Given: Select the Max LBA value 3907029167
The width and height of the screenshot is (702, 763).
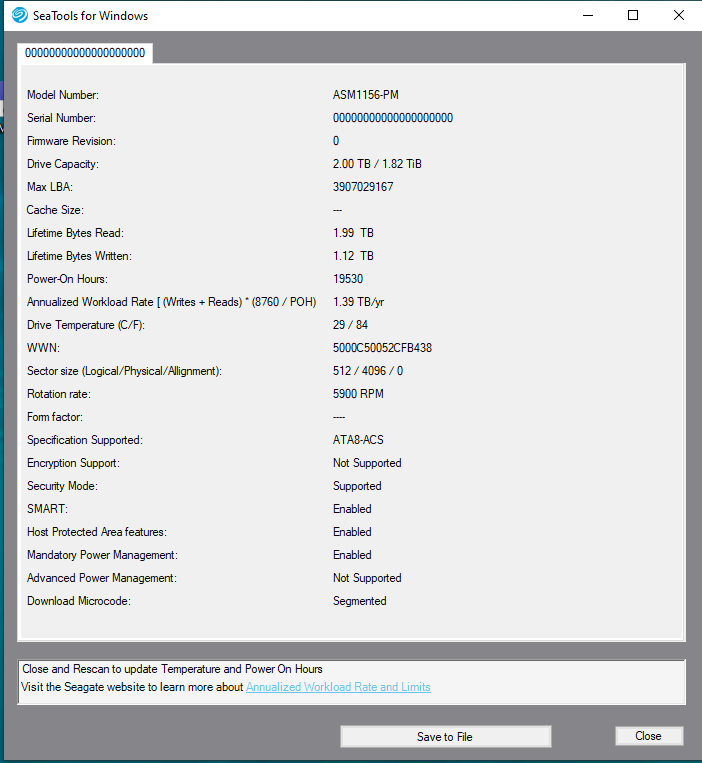Looking at the screenshot, I should (x=363, y=187).
